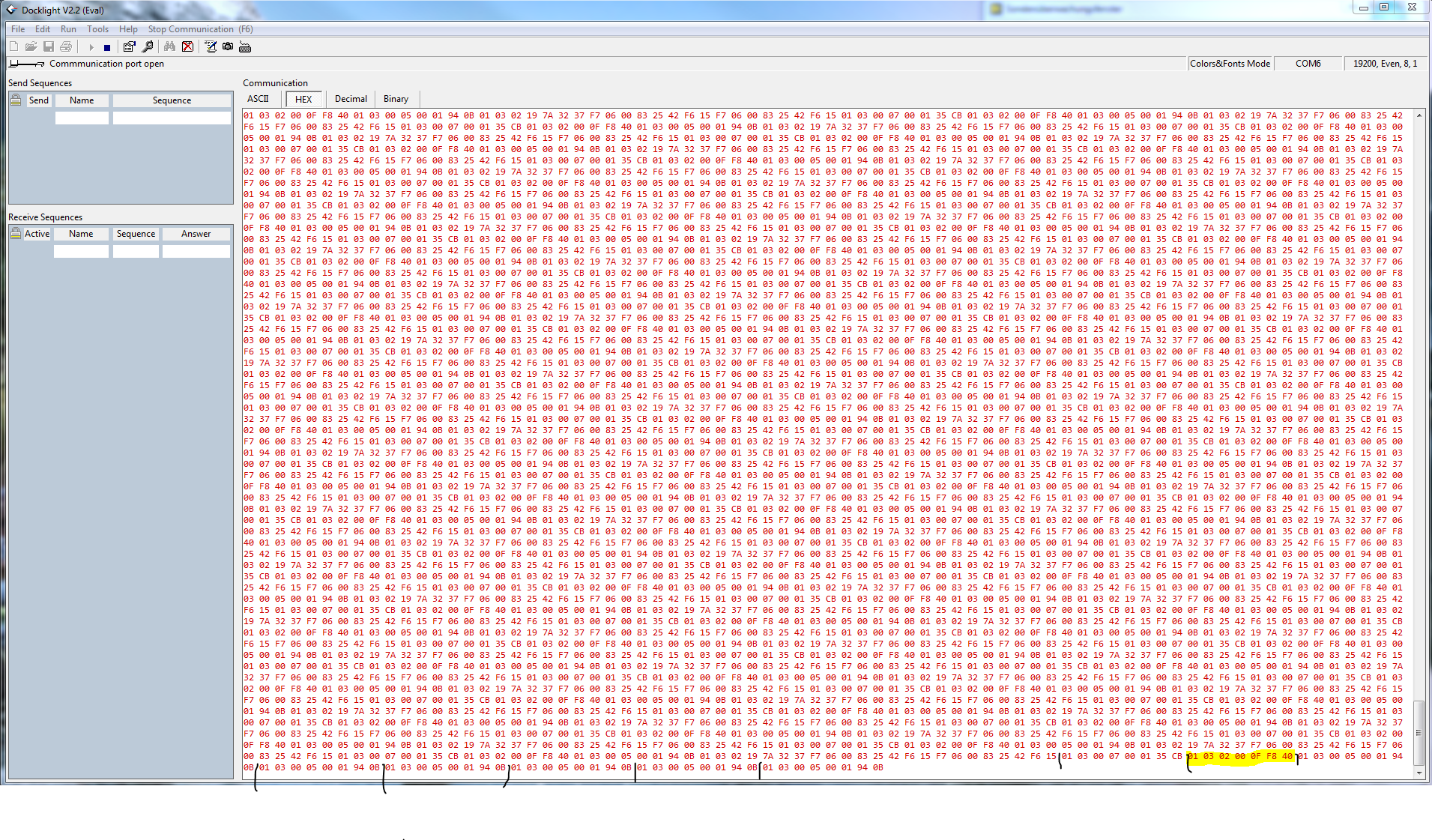Click empty Answer cell in Receive Sequences

196,251
